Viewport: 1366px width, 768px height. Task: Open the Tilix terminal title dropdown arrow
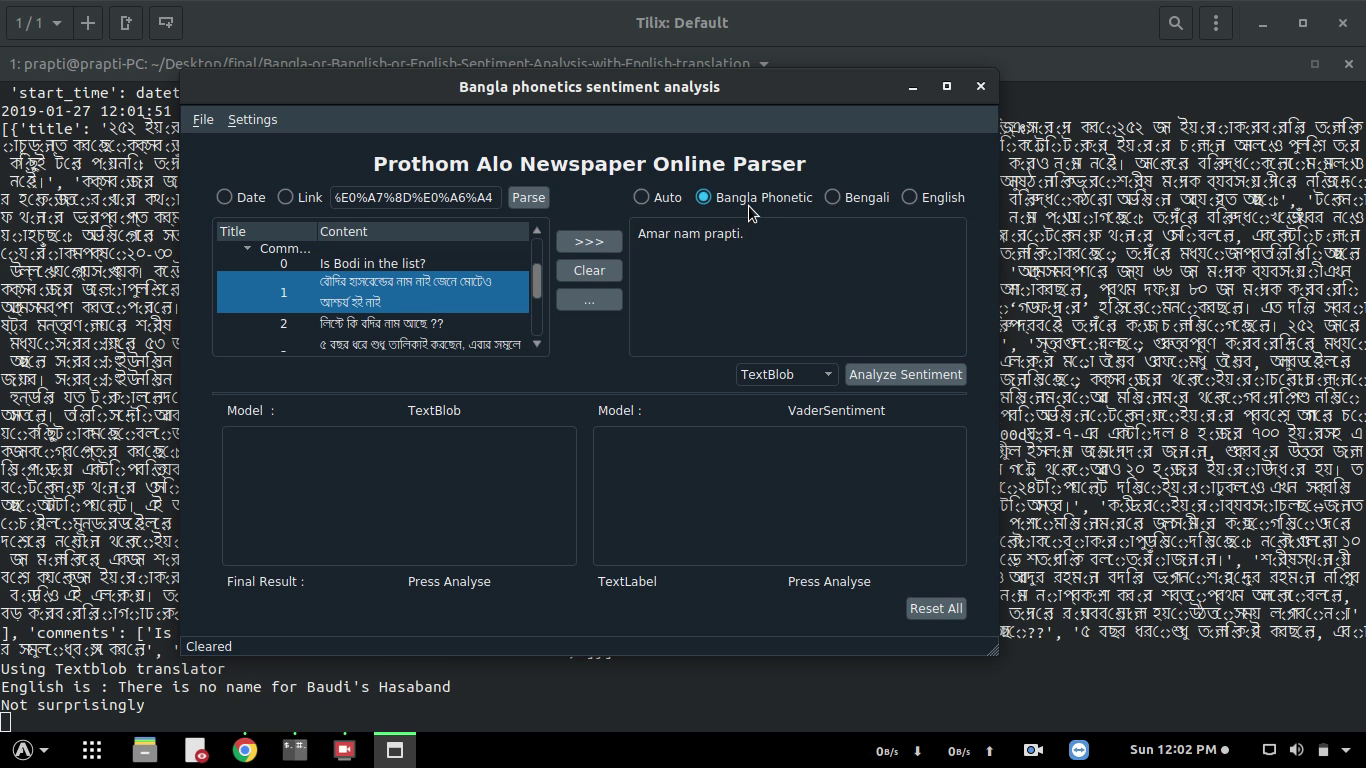coord(764,64)
